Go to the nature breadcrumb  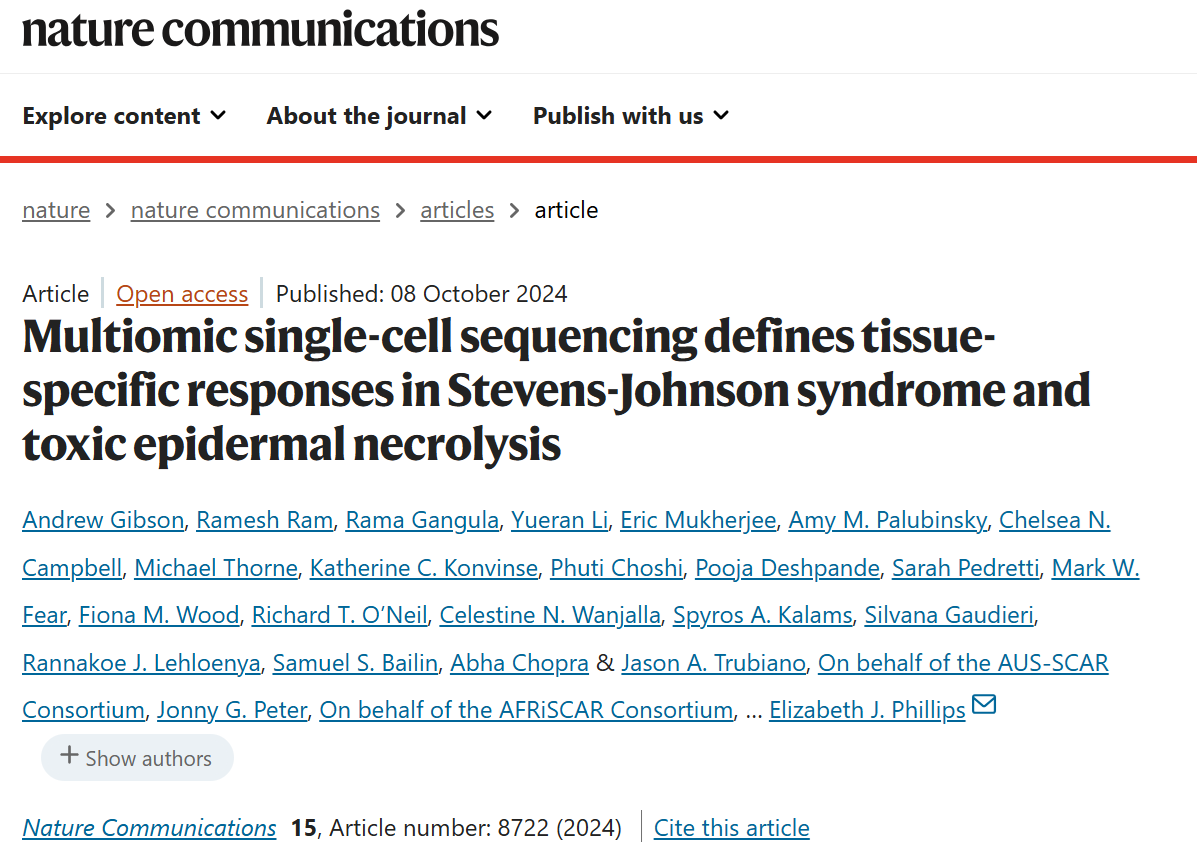[56, 210]
